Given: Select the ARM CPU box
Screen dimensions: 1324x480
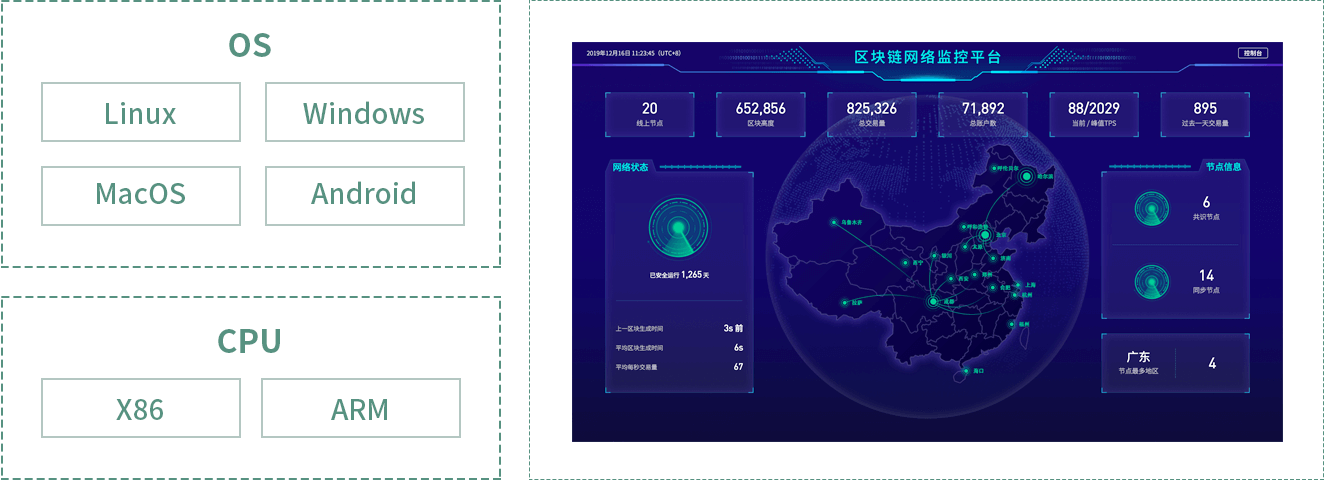Looking at the screenshot, I should click(x=360, y=408).
